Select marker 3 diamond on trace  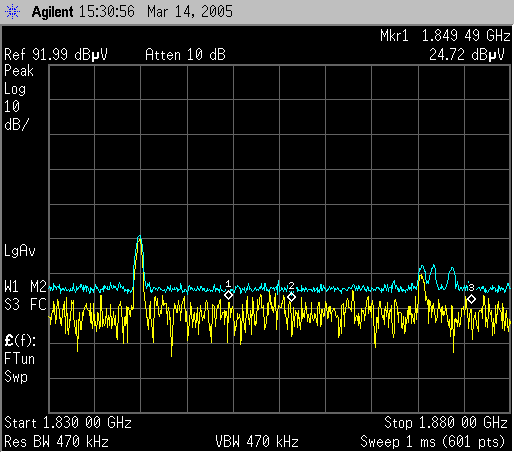coord(471,299)
